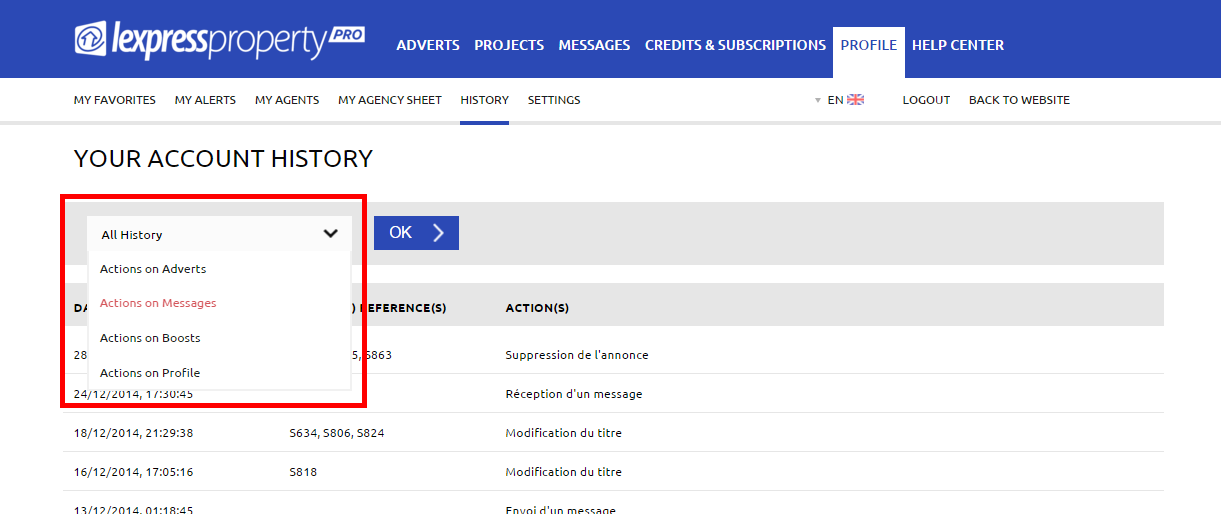Screen dimensions: 1221x514
Task: Go to PROJECTS section
Action: click(509, 45)
